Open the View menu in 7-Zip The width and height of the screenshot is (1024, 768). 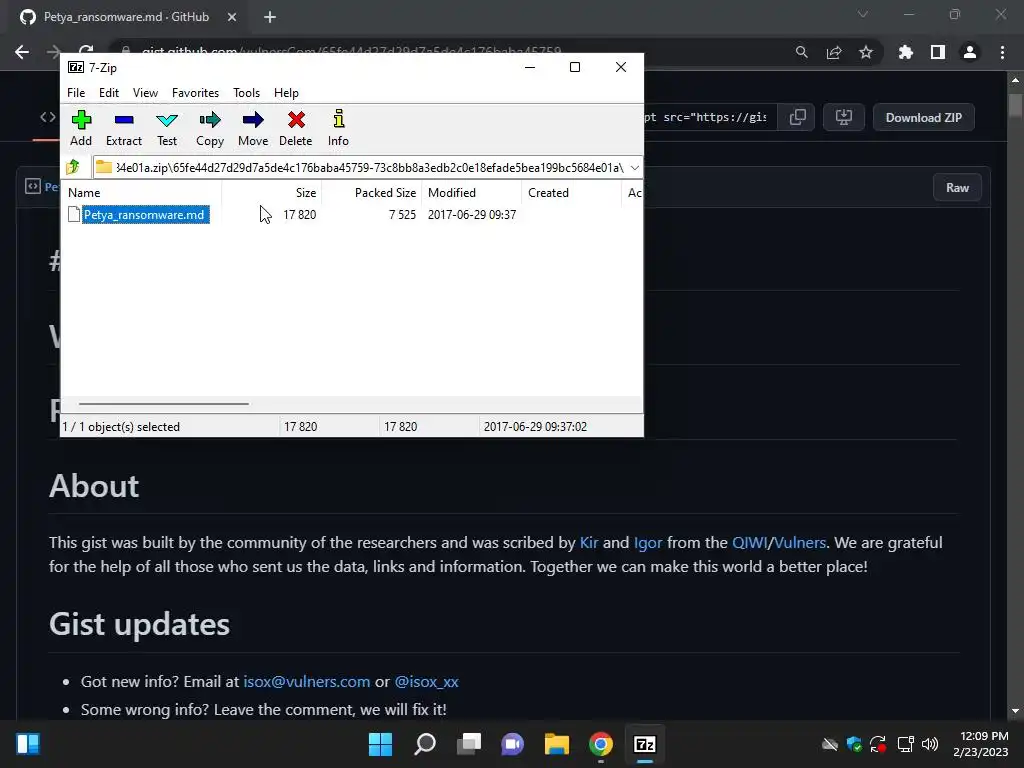click(x=145, y=93)
